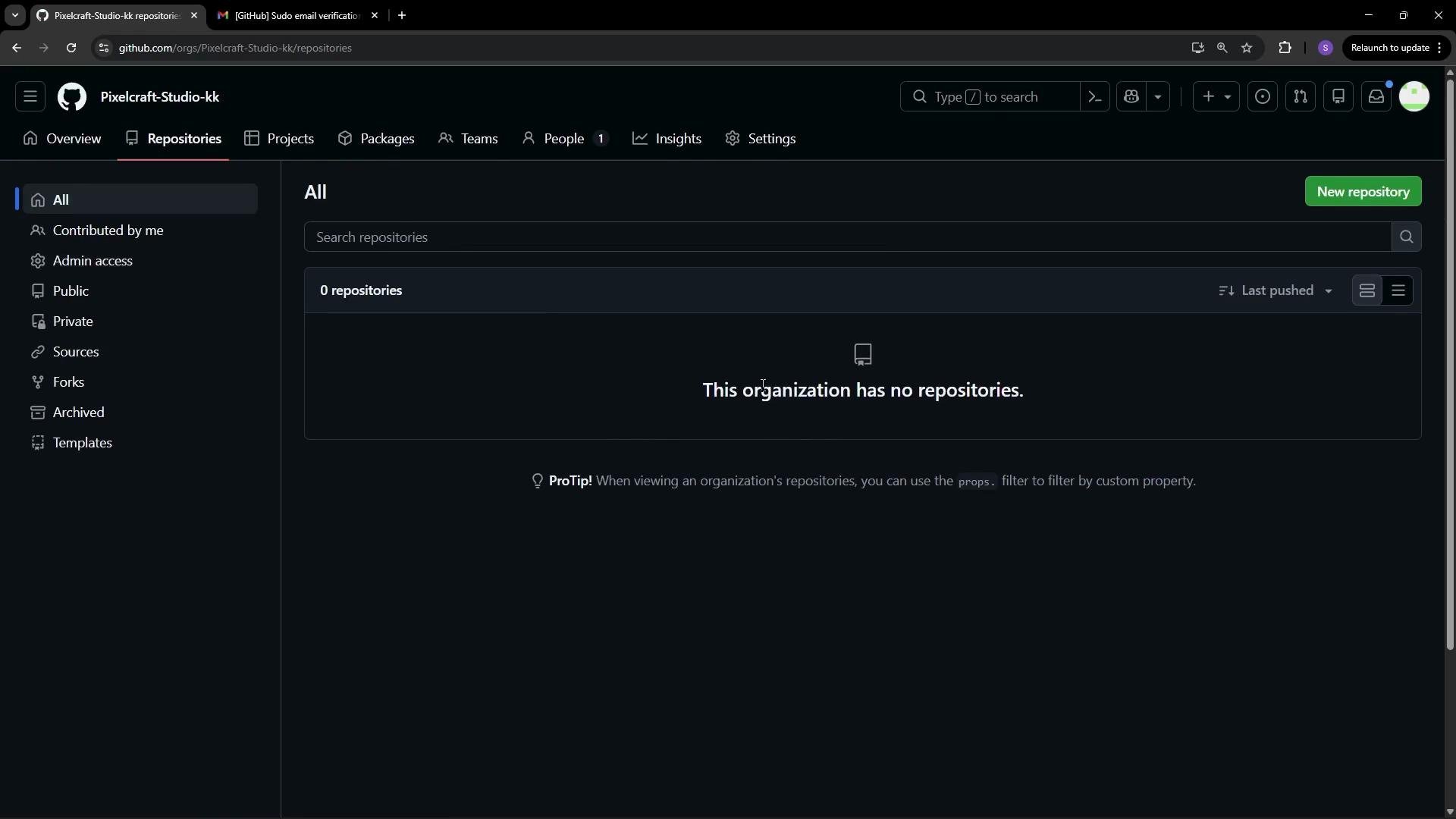This screenshot has height=819, width=1456.
Task: Click Relaunch to update button
Action: [1396, 48]
